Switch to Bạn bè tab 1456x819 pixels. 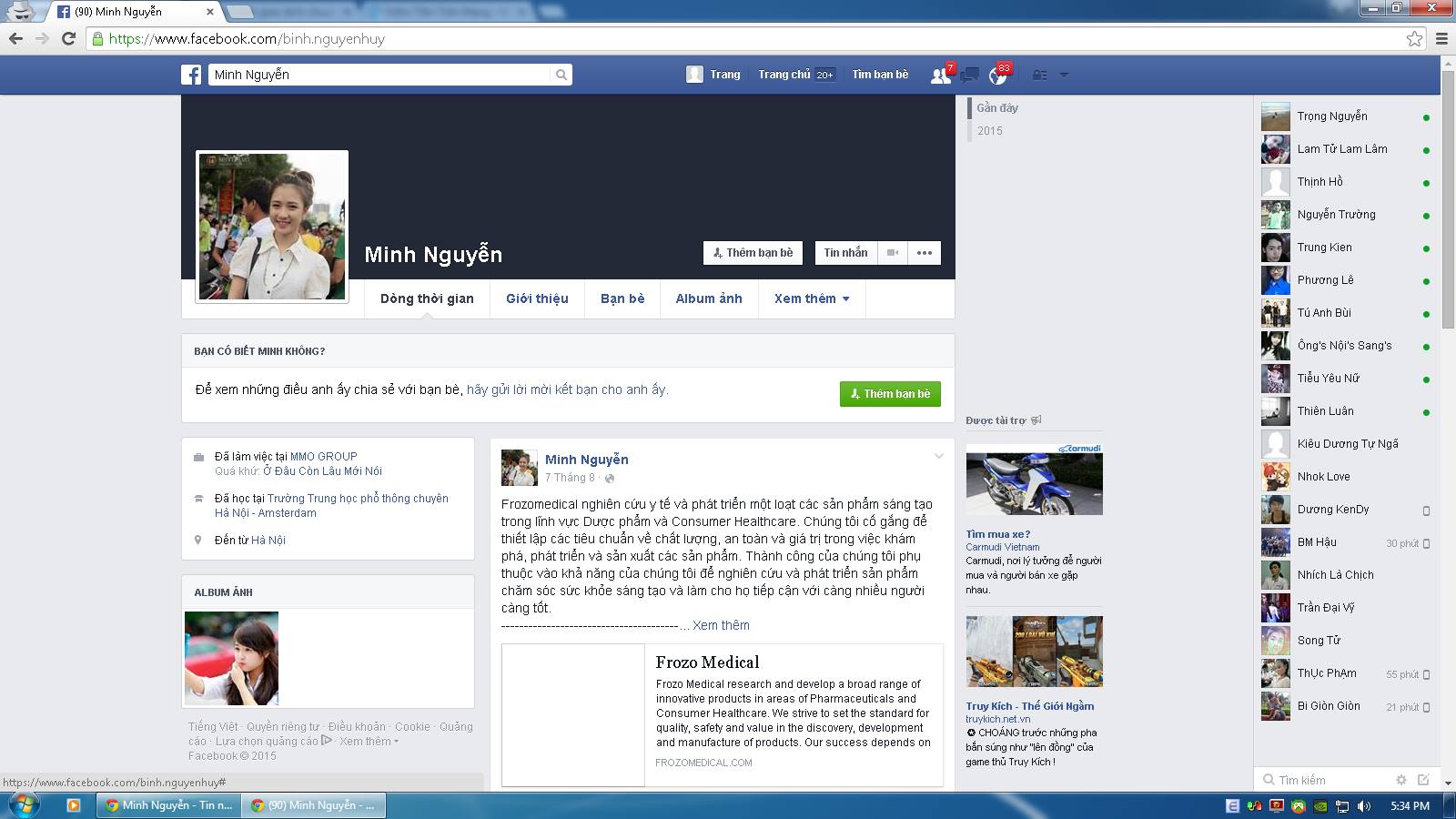point(622,298)
